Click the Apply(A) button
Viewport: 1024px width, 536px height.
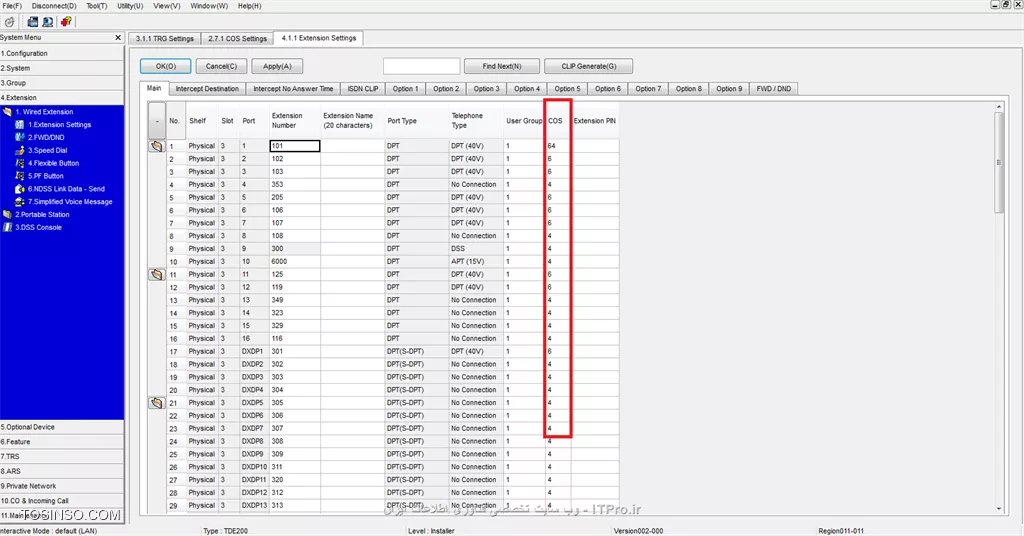point(277,66)
